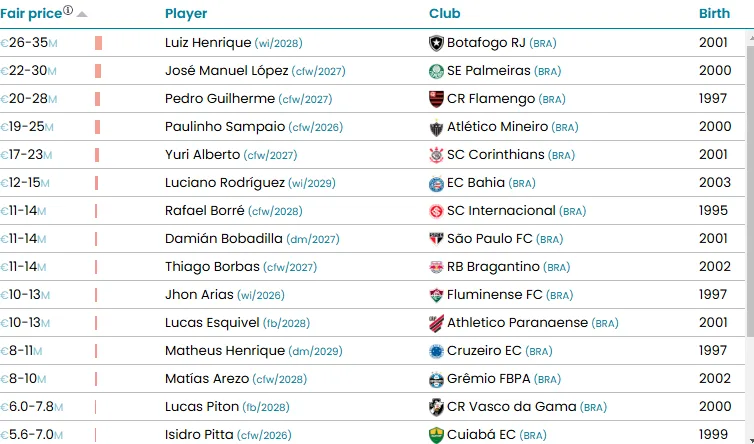This screenshot has width=754, height=444.
Task: Click the BRA country tag beside Cuiabá EC
Action: pyautogui.click(x=534, y=435)
